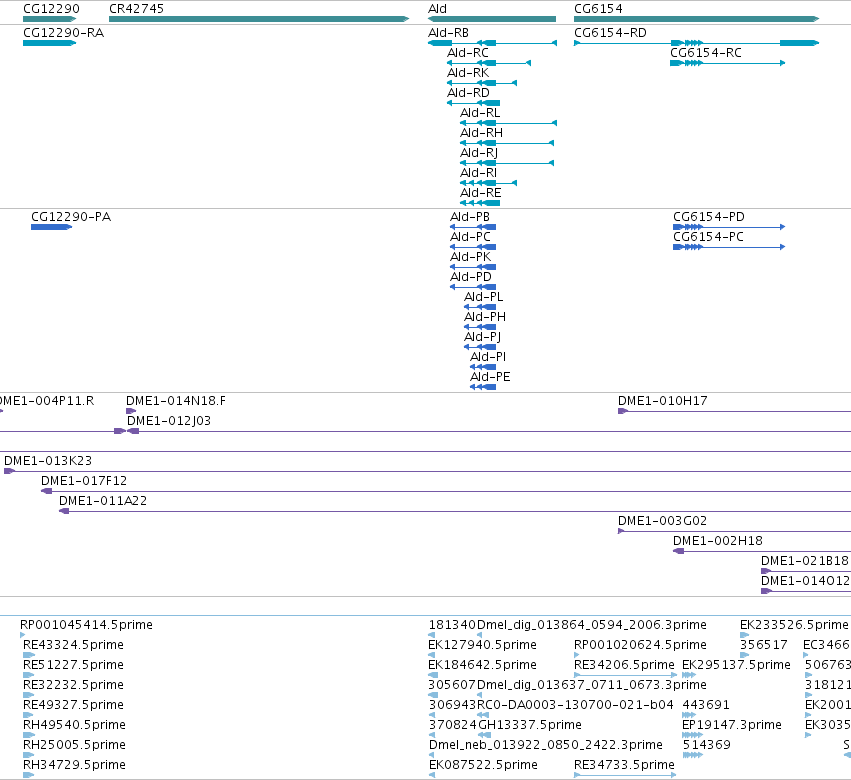Click the Ald-RK transcript label
The width and height of the screenshot is (851, 780).
(468, 73)
